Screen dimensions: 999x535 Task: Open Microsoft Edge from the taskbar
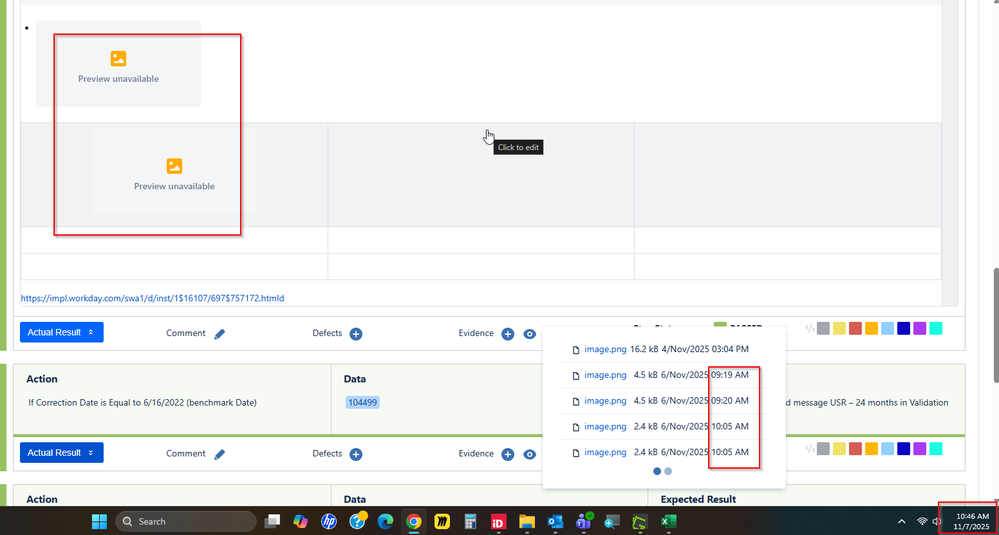[x=385, y=522]
